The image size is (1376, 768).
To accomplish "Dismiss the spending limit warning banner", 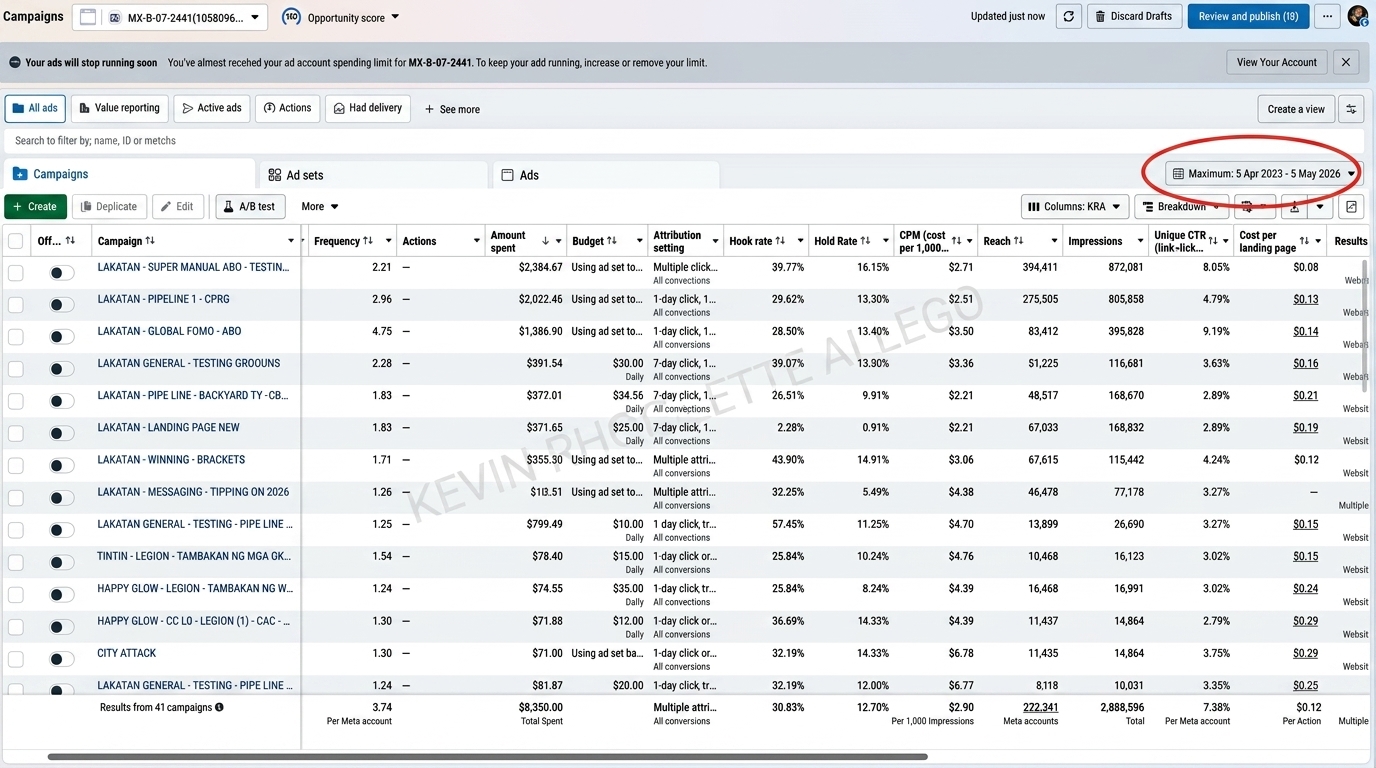I will tap(1346, 62).
